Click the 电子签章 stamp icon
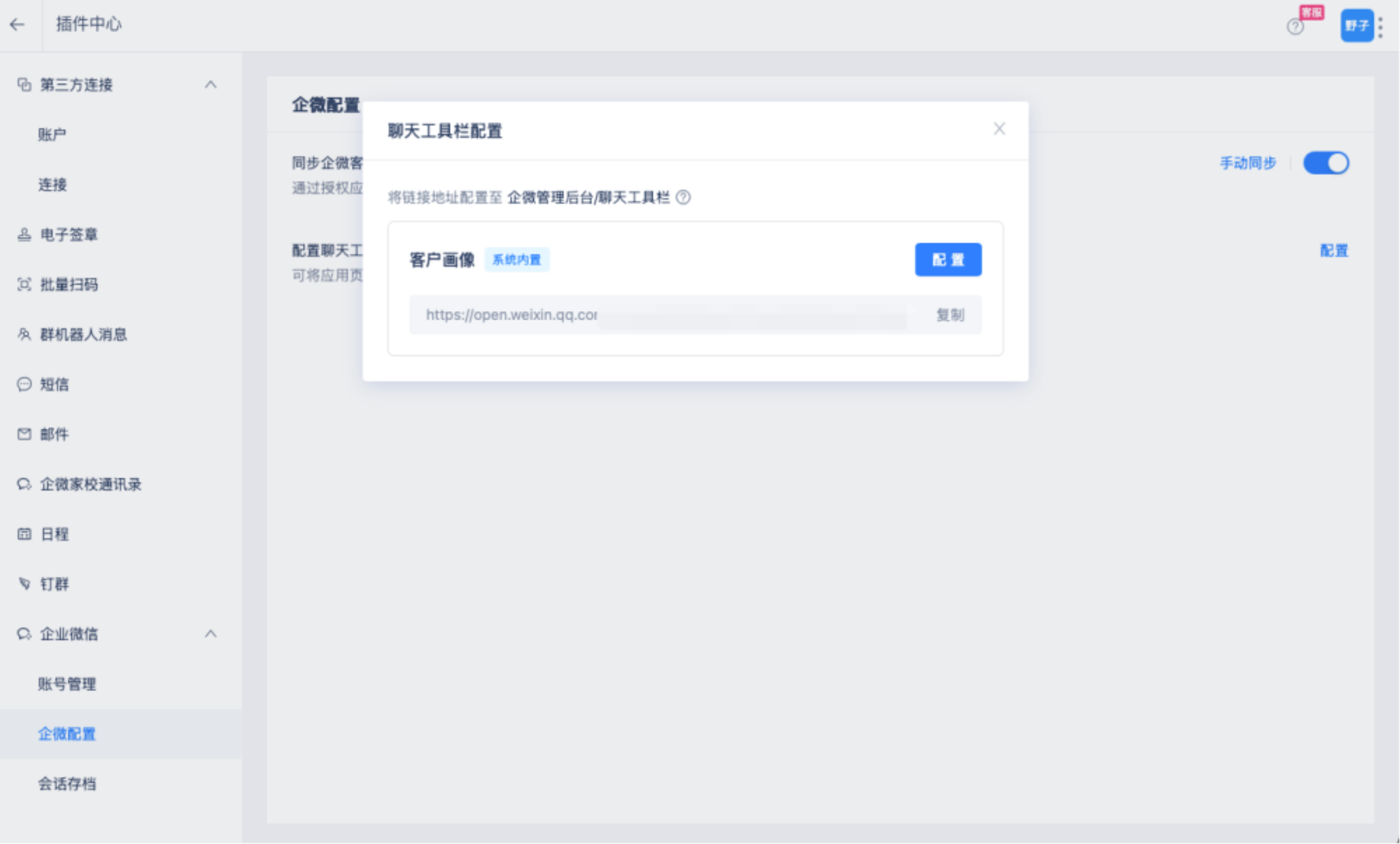 point(24,235)
